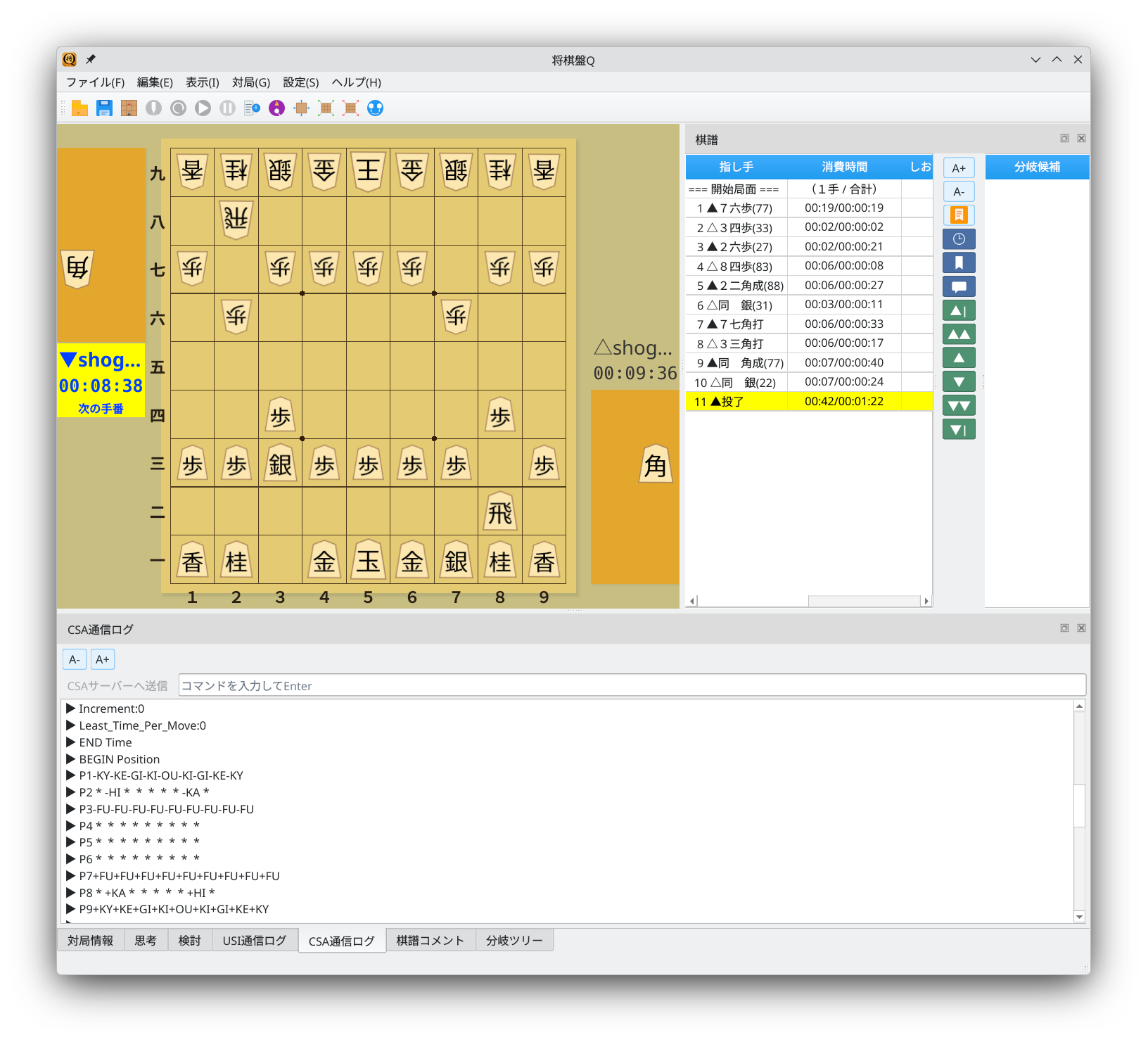This screenshot has width=1148, height=1042.
Task: Toggle the white bookmark column button
Action: pyautogui.click(x=958, y=263)
